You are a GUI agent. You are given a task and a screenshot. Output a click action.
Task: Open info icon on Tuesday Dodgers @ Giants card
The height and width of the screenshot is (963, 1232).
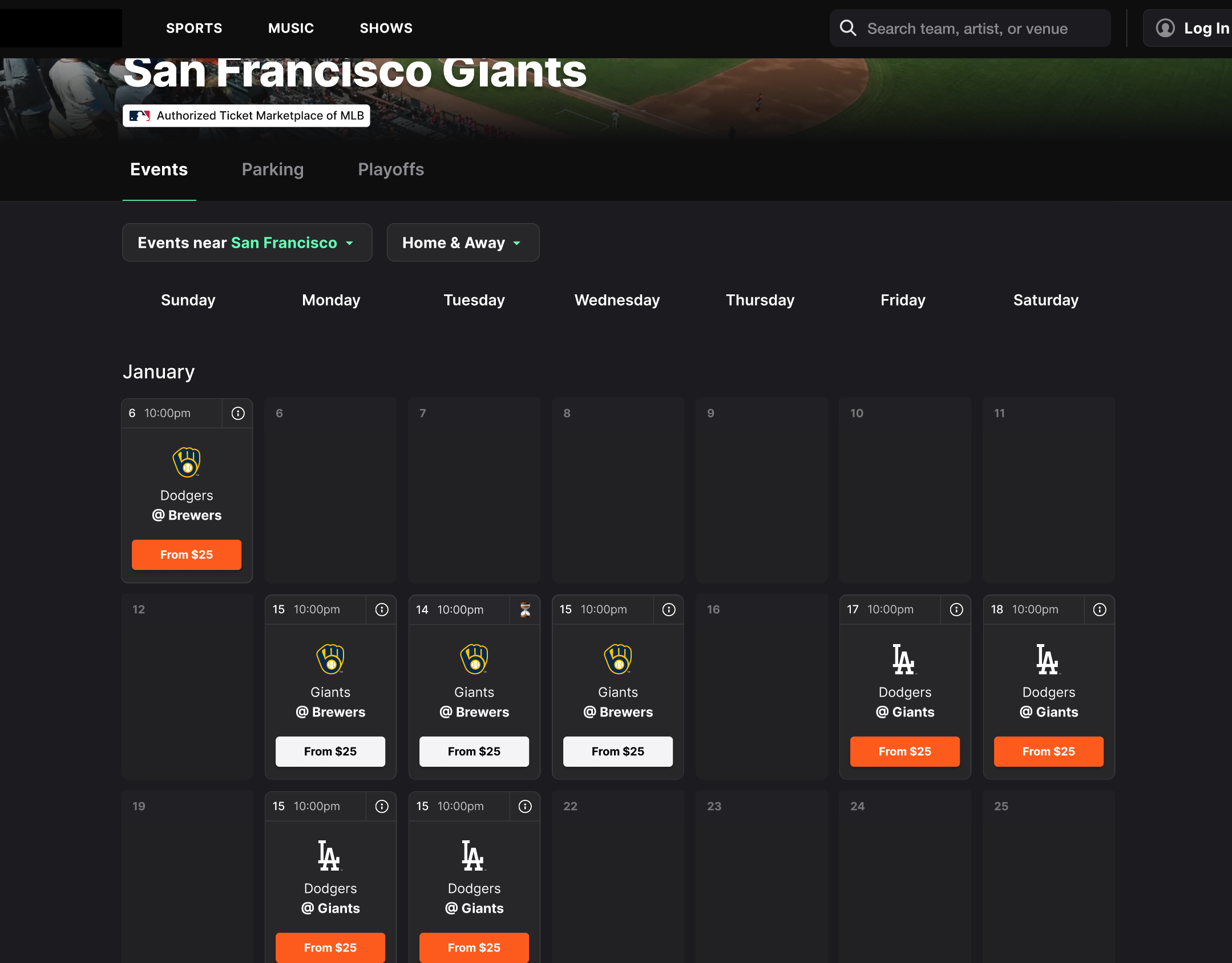pos(525,806)
